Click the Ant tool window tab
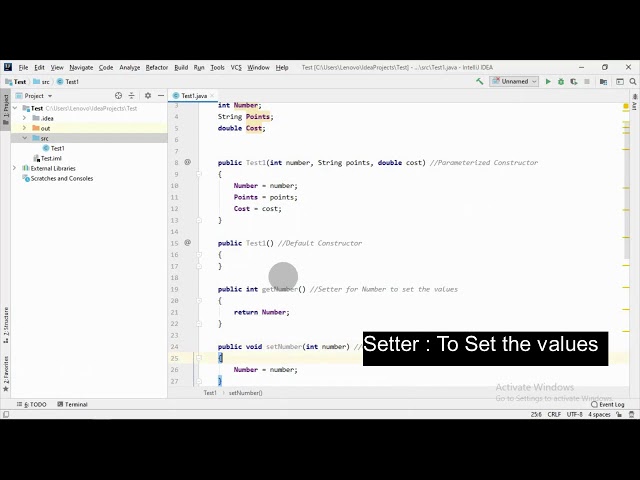The width and height of the screenshot is (640, 480). click(635, 102)
